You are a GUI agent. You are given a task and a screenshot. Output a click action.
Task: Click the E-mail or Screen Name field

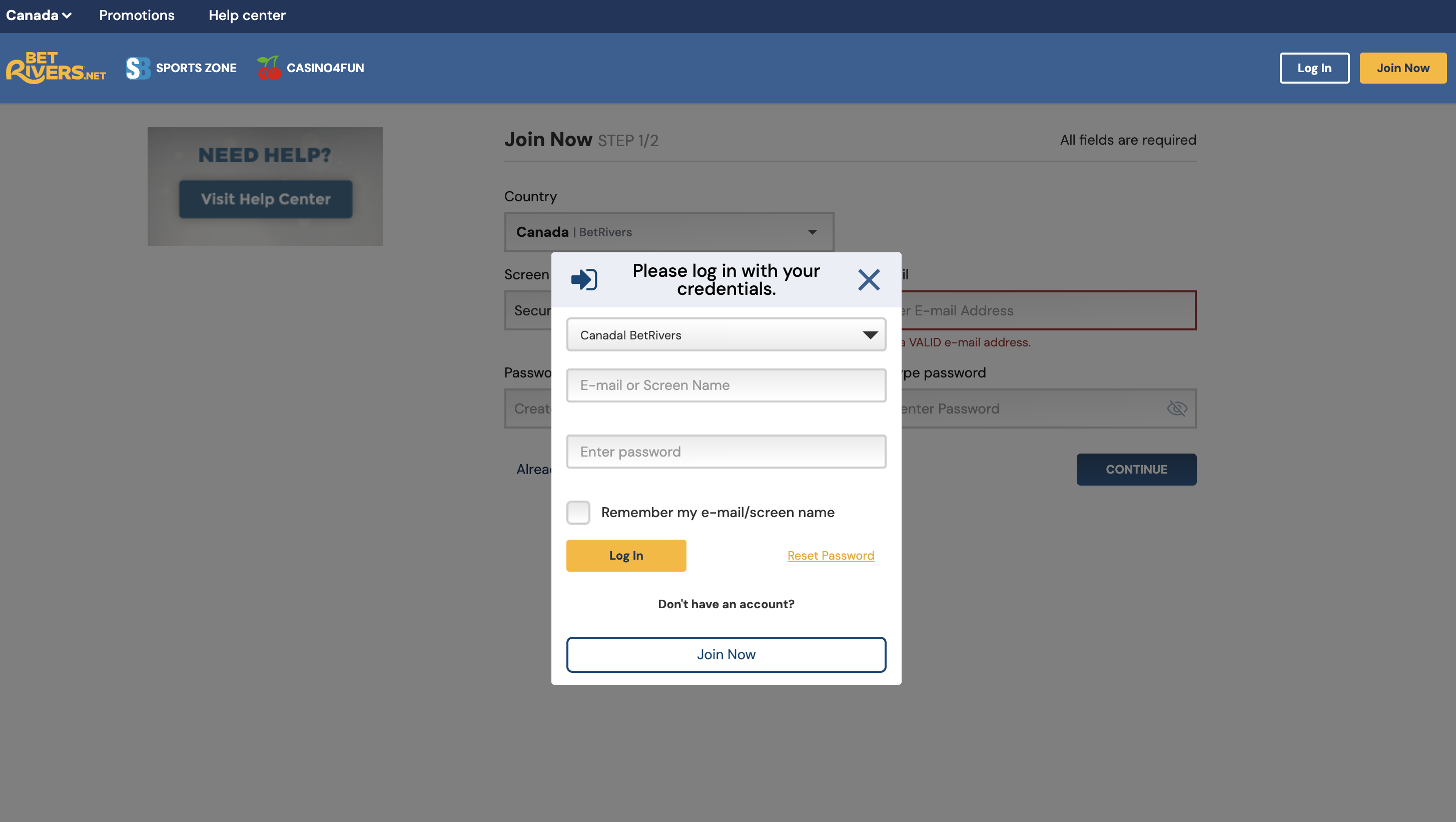click(726, 385)
